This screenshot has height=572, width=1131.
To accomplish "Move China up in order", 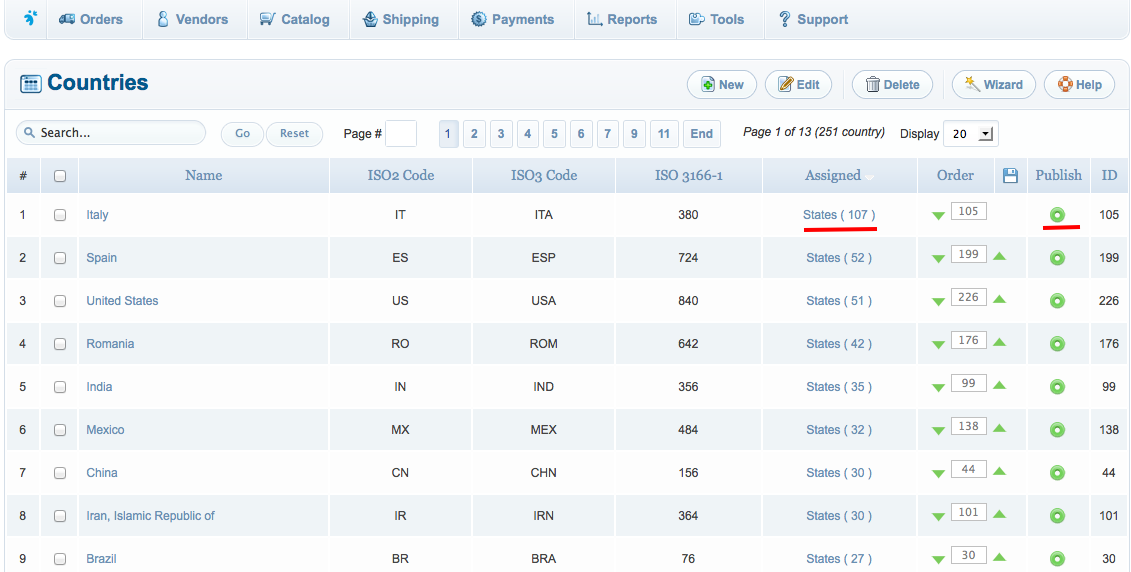I will pyautogui.click(x=999, y=471).
